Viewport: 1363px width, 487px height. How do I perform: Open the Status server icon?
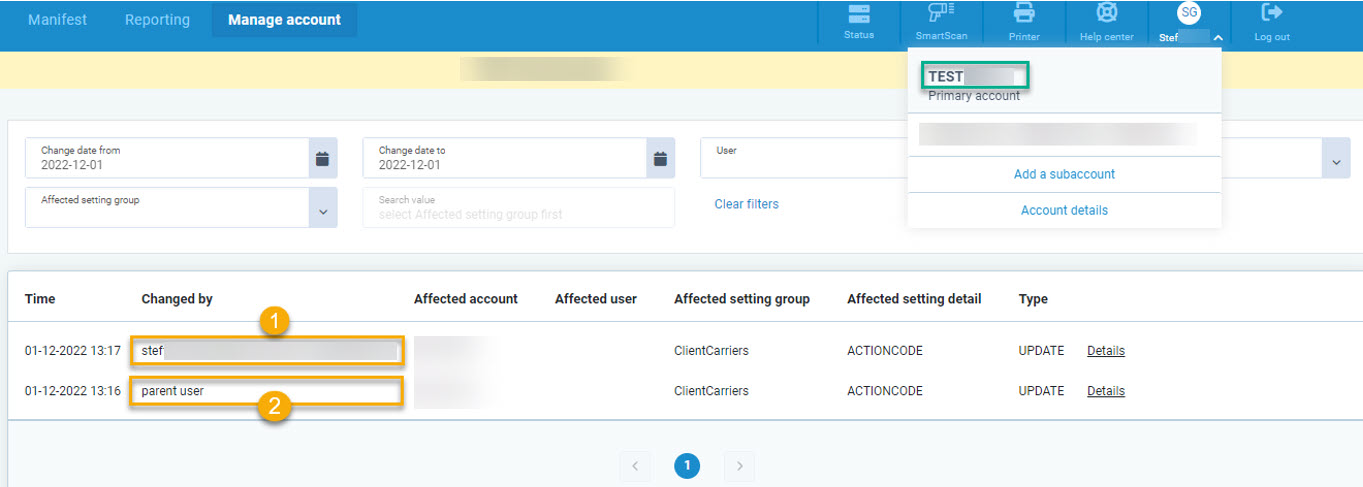coord(858,15)
